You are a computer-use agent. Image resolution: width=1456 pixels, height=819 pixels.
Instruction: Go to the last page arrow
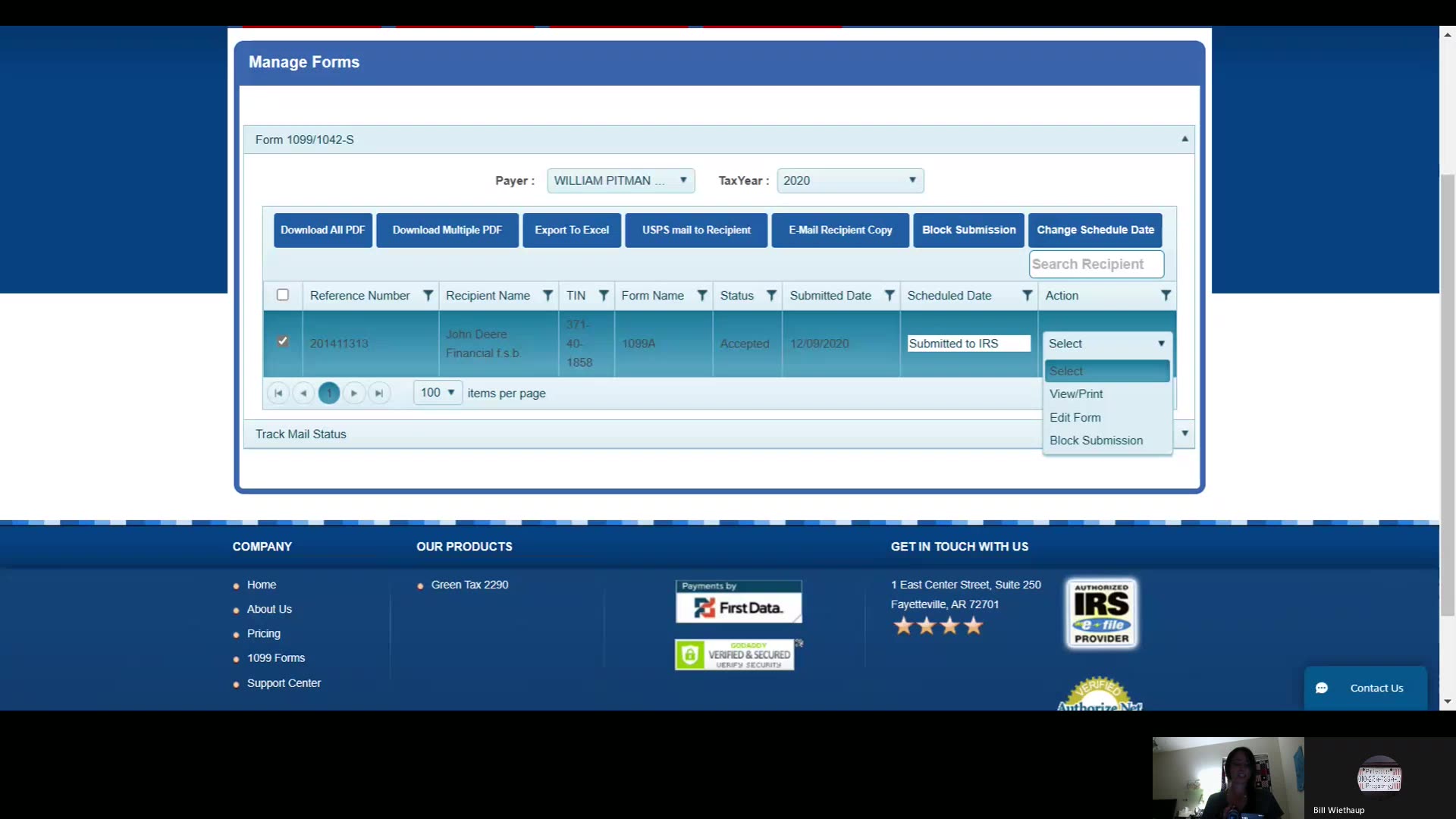pos(379,393)
